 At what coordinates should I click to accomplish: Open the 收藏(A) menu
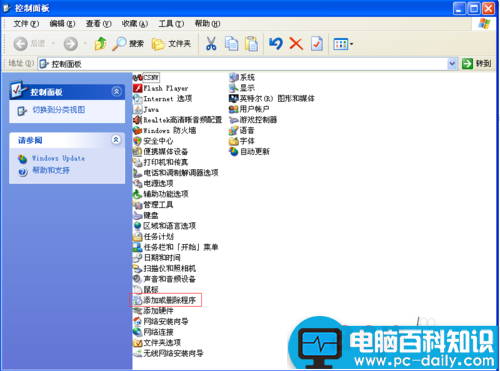pos(135,24)
